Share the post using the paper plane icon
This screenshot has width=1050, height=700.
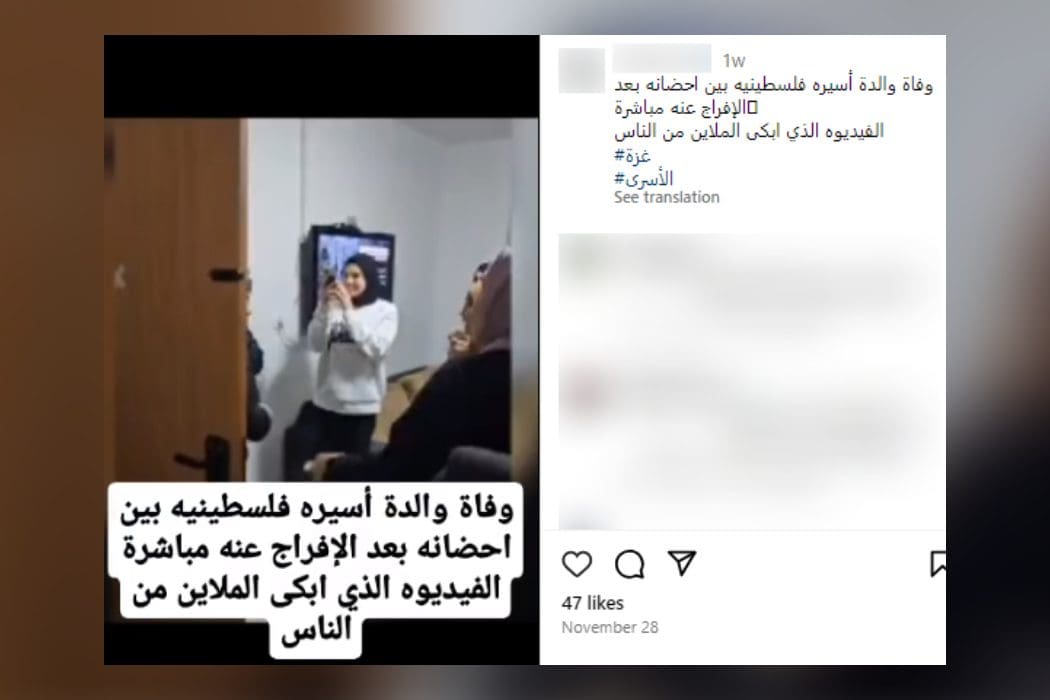click(682, 563)
